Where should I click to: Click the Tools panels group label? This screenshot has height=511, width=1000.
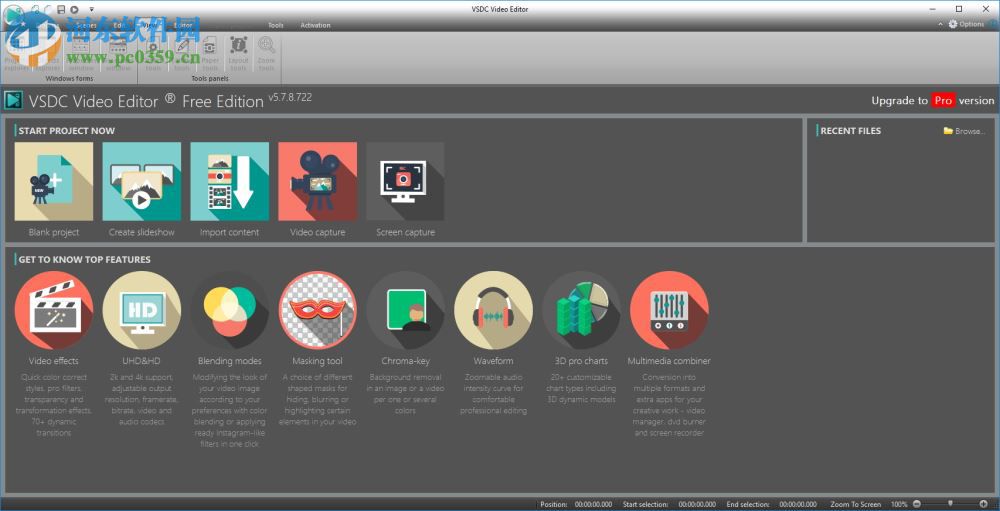coord(210,78)
